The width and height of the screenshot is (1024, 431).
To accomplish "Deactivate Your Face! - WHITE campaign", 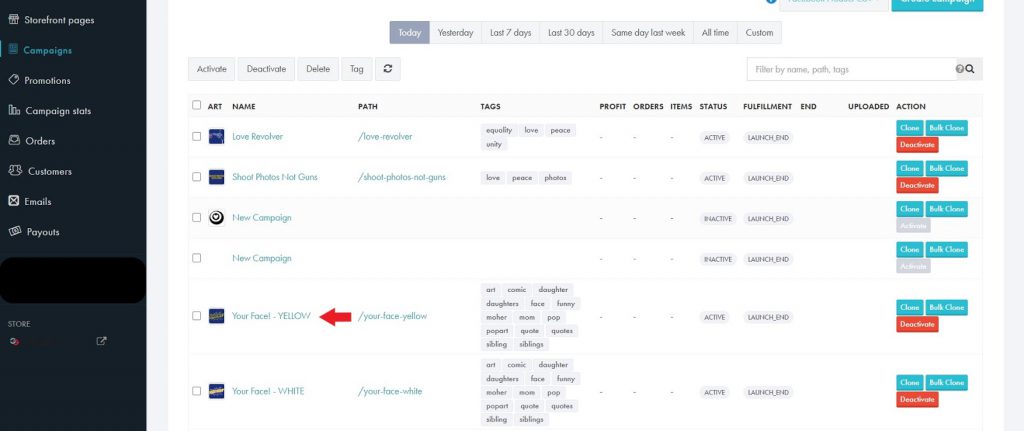I will click(917, 400).
